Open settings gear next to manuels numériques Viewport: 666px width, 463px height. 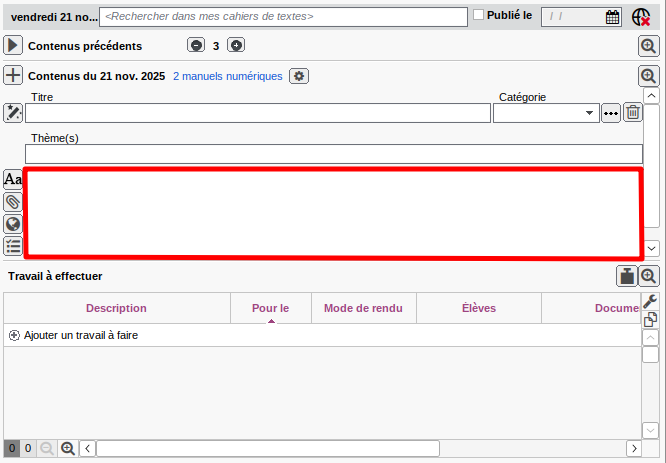(x=299, y=76)
